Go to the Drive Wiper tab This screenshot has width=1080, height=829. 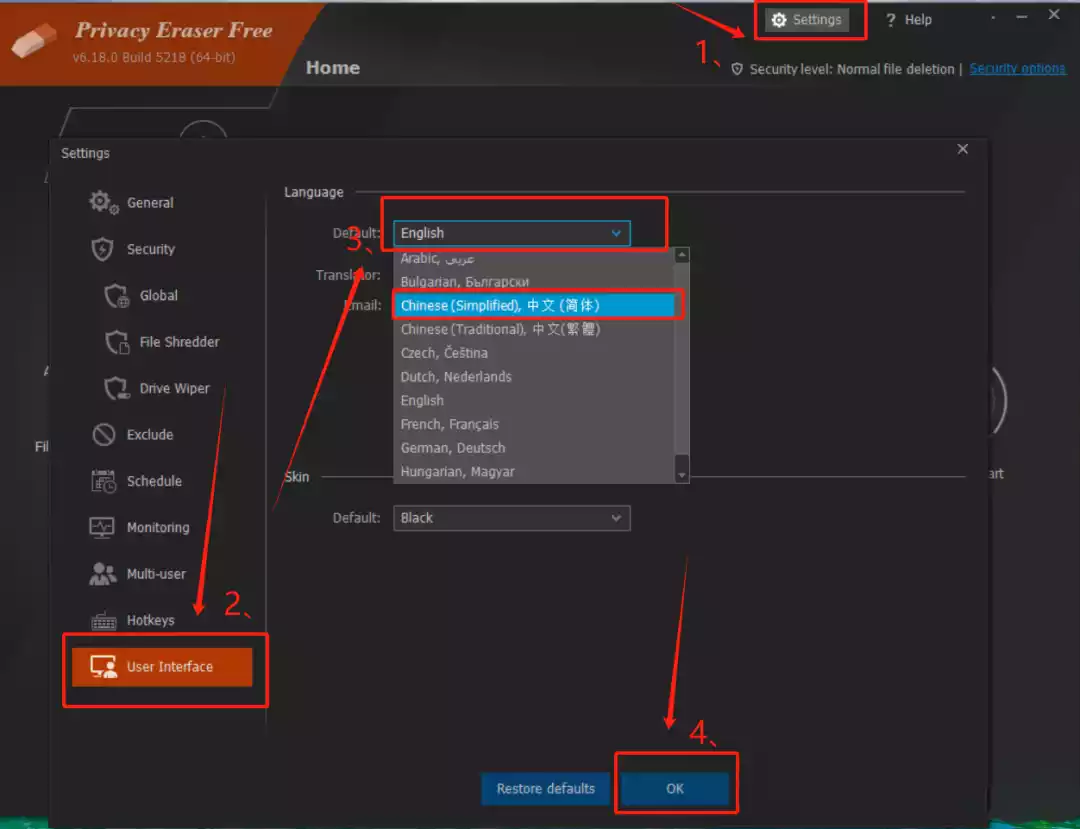(x=174, y=388)
